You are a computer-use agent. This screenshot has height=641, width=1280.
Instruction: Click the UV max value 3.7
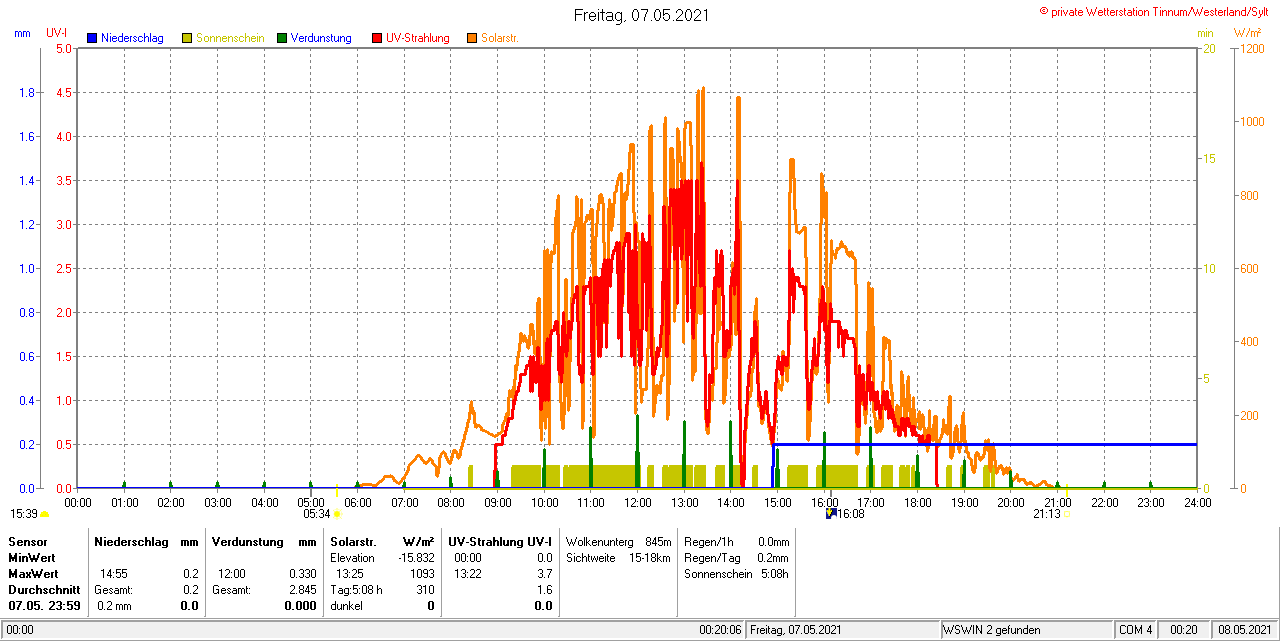click(x=544, y=574)
